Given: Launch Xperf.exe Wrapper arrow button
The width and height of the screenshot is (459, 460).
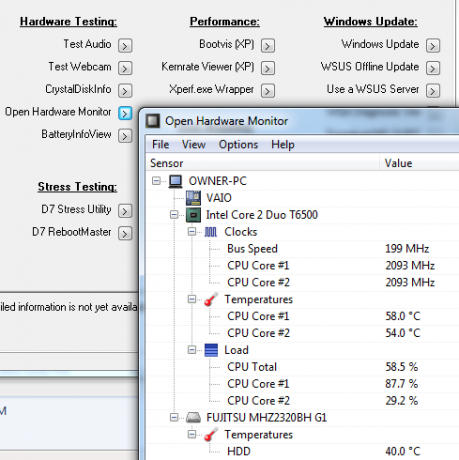Looking at the screenshot, I should [x=268, y=91].
